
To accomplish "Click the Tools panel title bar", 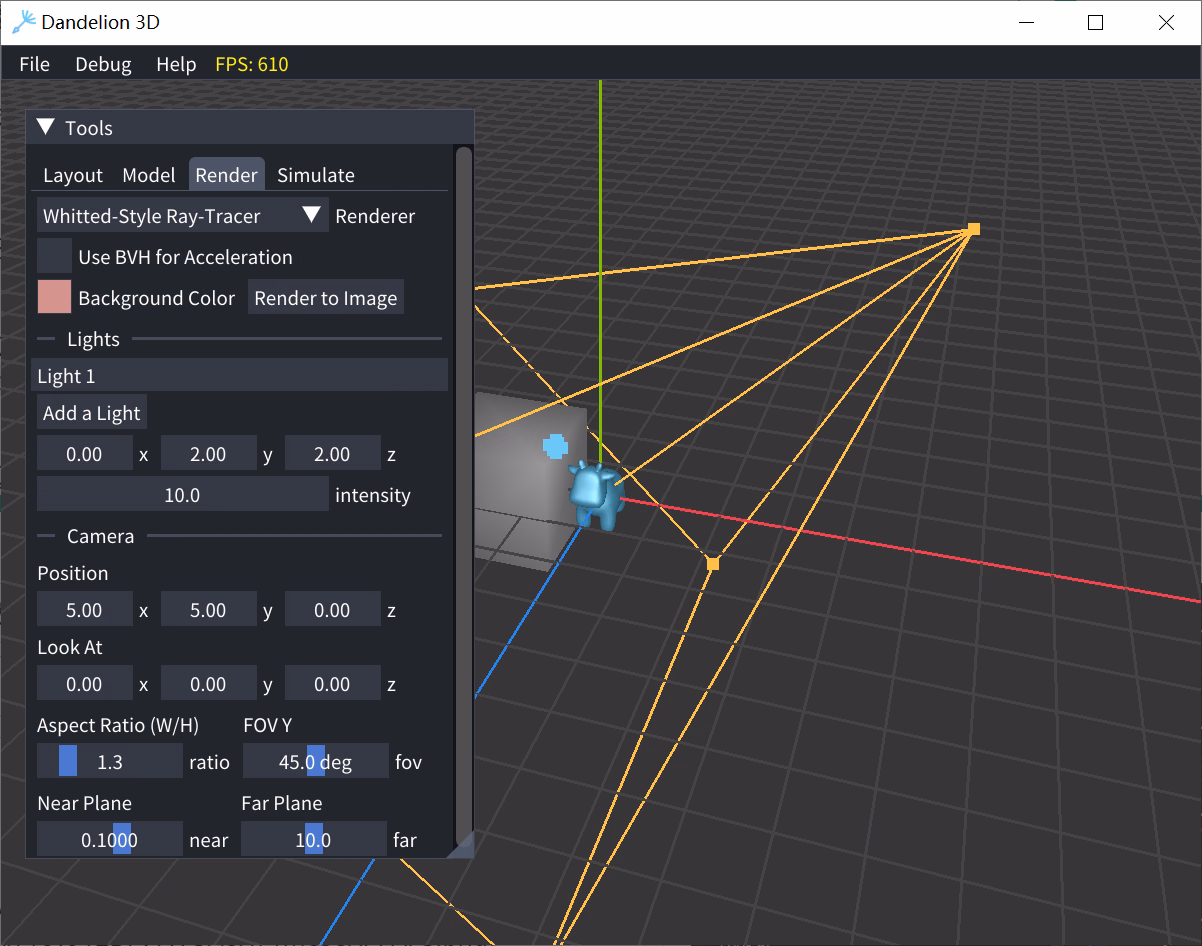I will (x=250, y=127).
